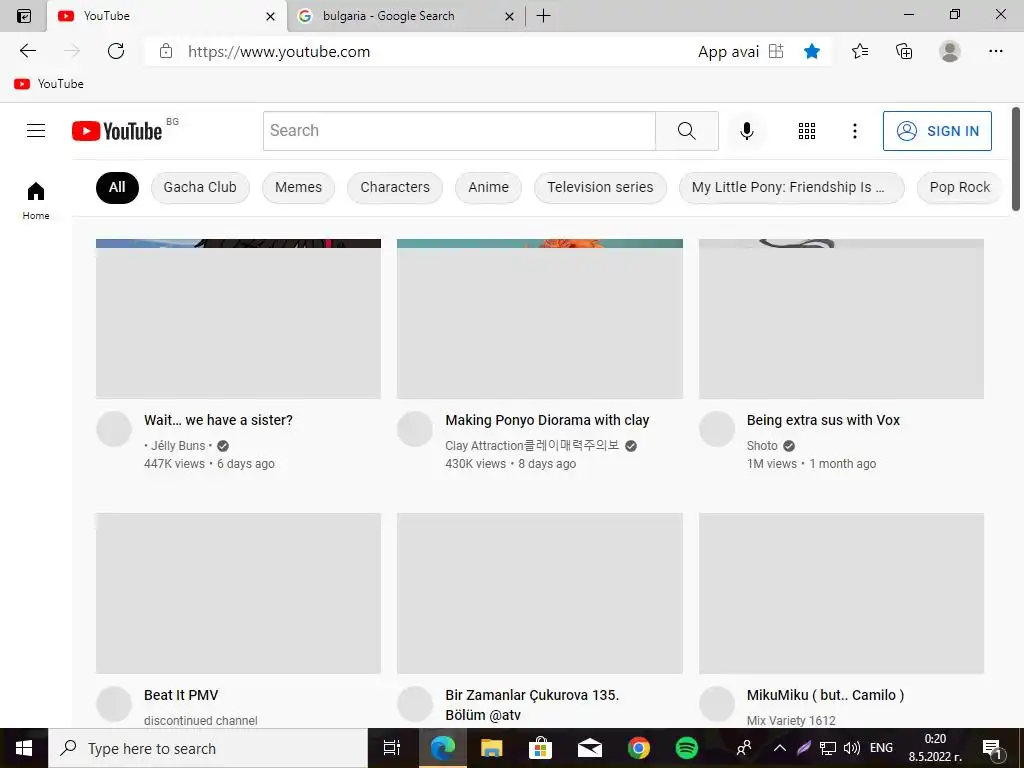Close the bulgaria Google Search tab
The image size is (1024, 768).
click(509, 16)
